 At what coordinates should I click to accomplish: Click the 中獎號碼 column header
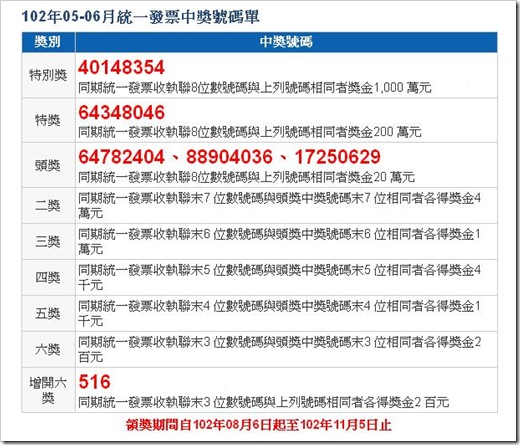286,42
